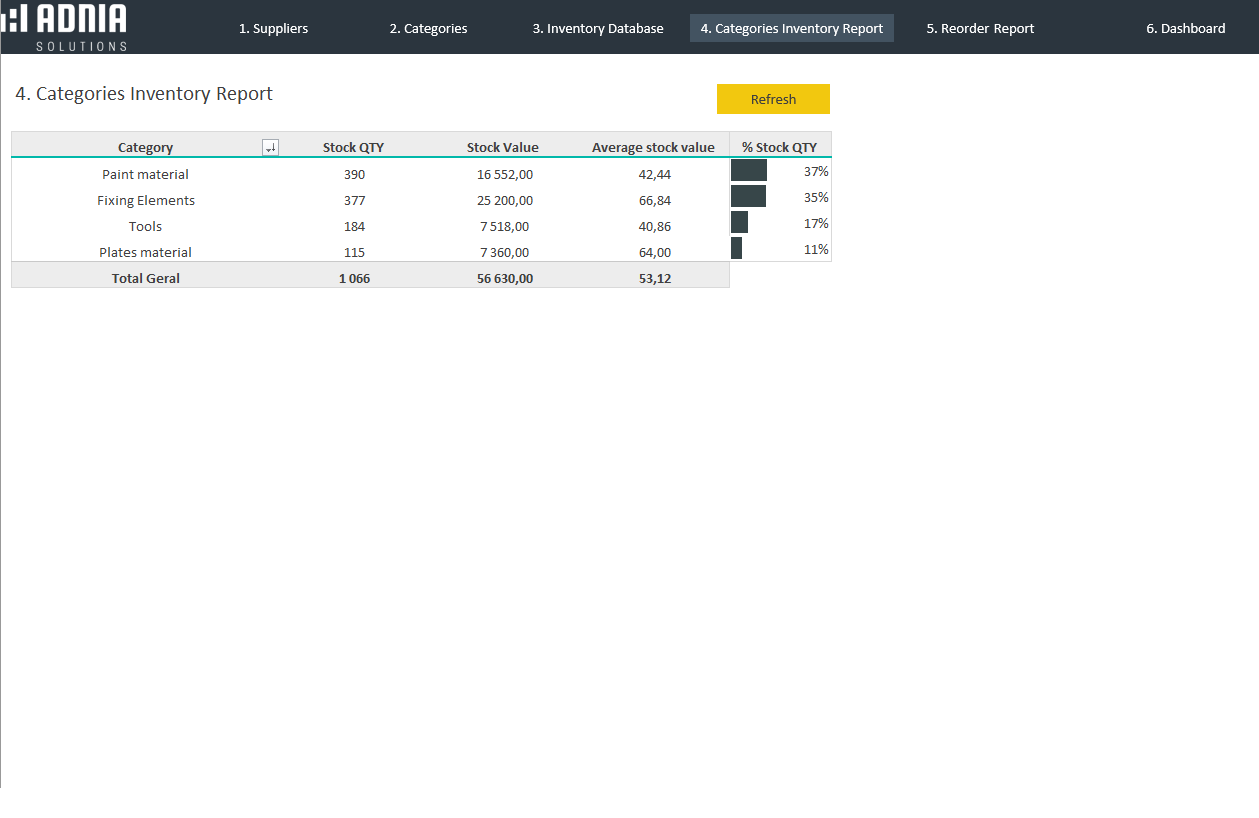Select the 4. Categories Inventory Report tab
The width and height of the screenshot is (1259, 818).
791,29
